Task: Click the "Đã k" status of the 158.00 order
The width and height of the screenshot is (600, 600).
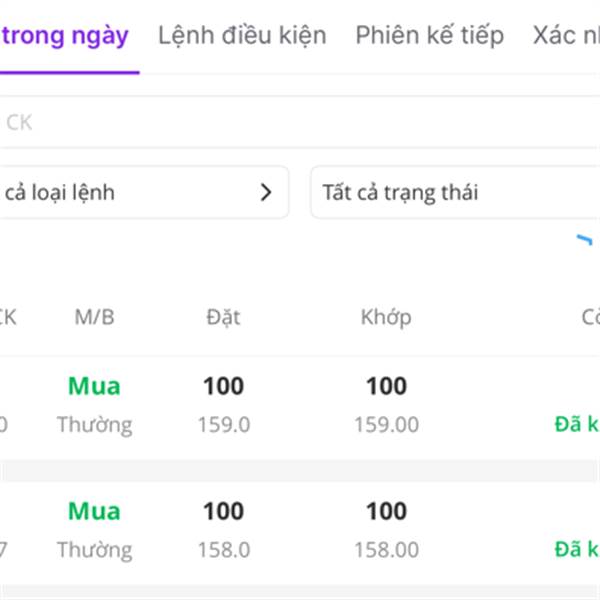Action: [577, 549]
